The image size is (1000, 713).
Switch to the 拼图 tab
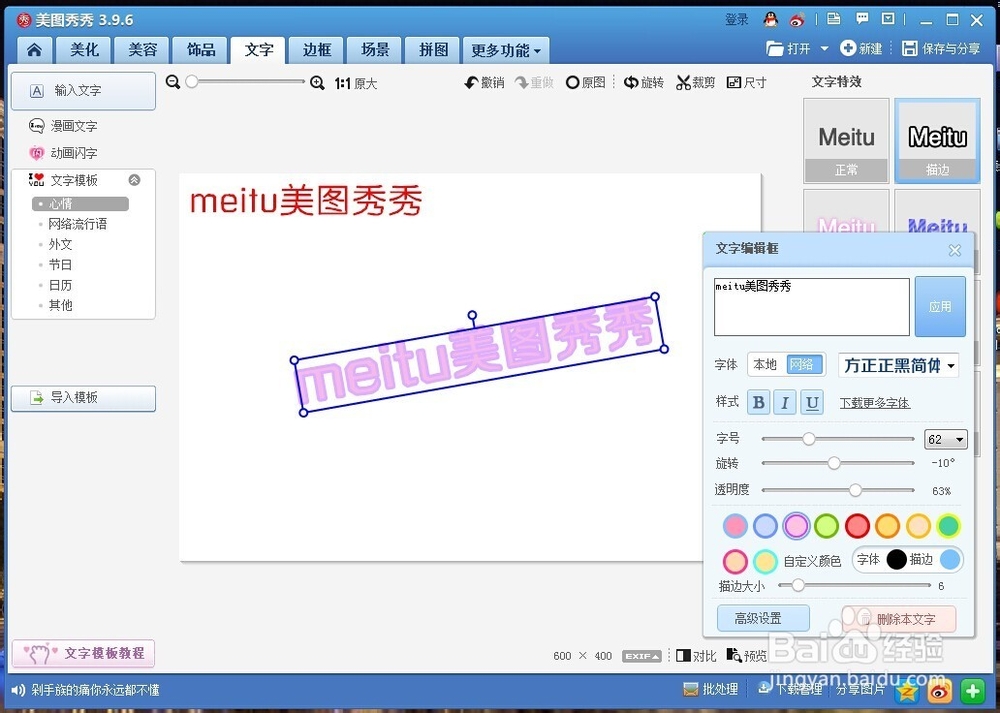click(431, 50)
